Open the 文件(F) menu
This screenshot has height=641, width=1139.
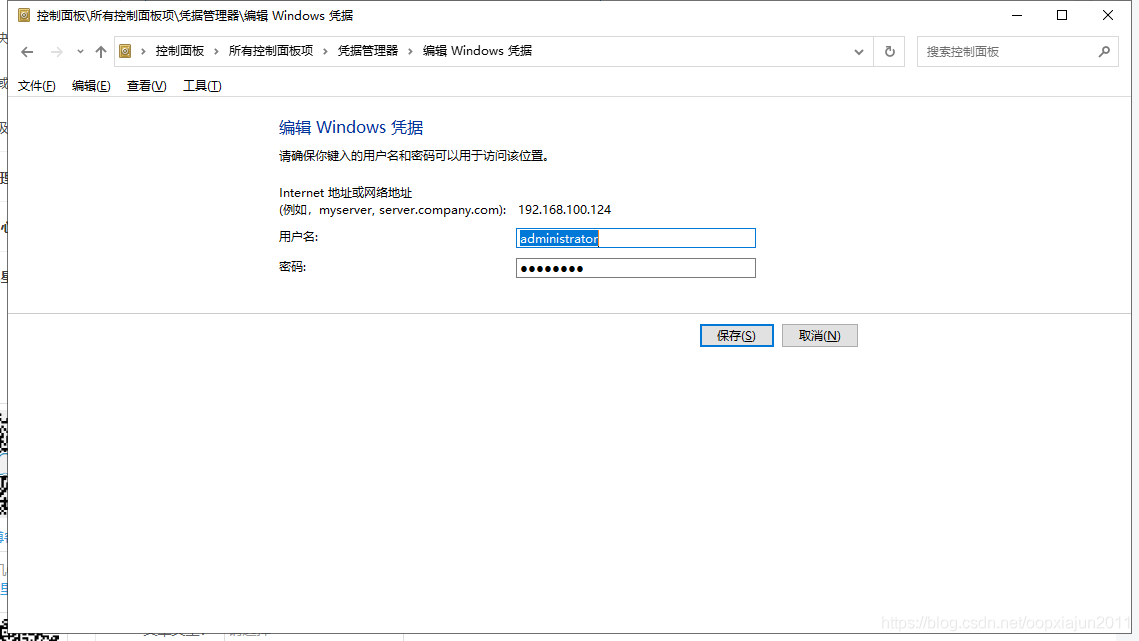point(36,86)
